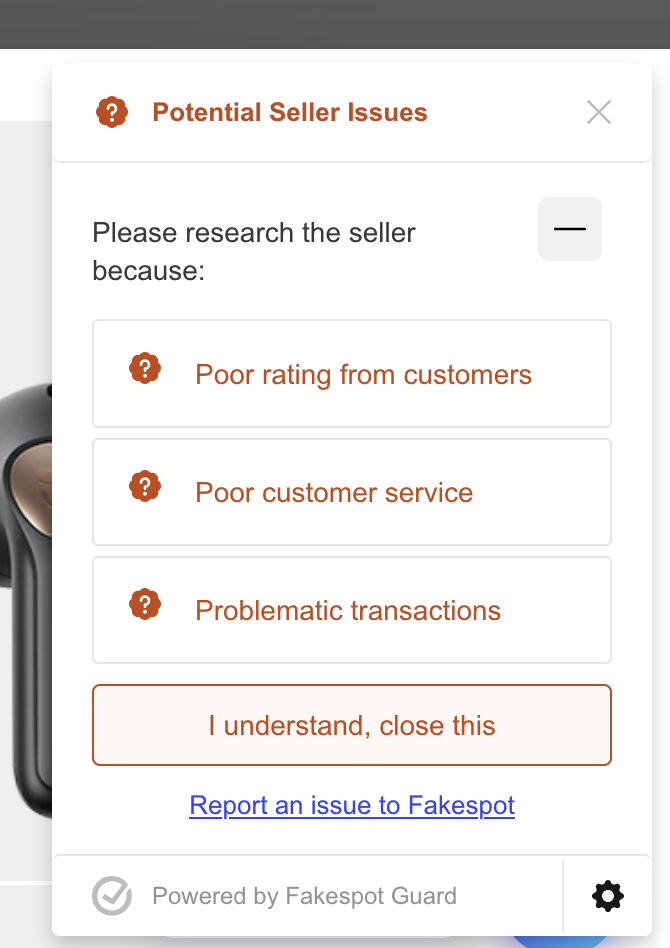Click the Potential Seller Issues warning badge icon
The width and height of the screenshot is (670, 948).
point(112,112)
